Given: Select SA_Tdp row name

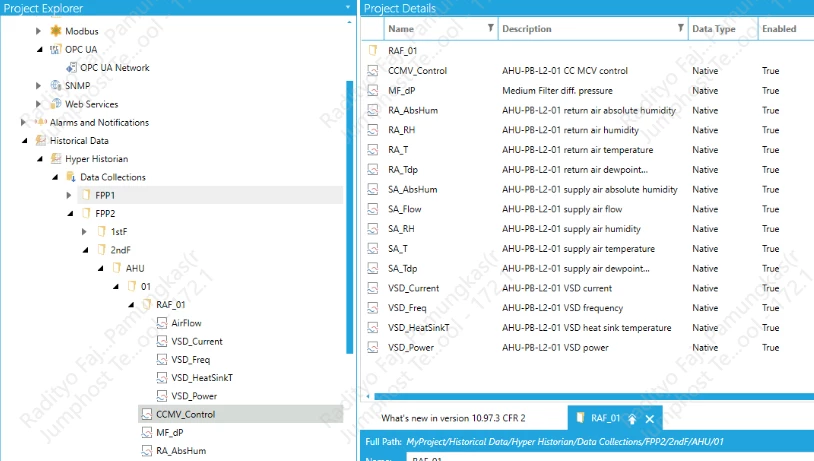Looking at the screenshot, I should coord(402,268).
